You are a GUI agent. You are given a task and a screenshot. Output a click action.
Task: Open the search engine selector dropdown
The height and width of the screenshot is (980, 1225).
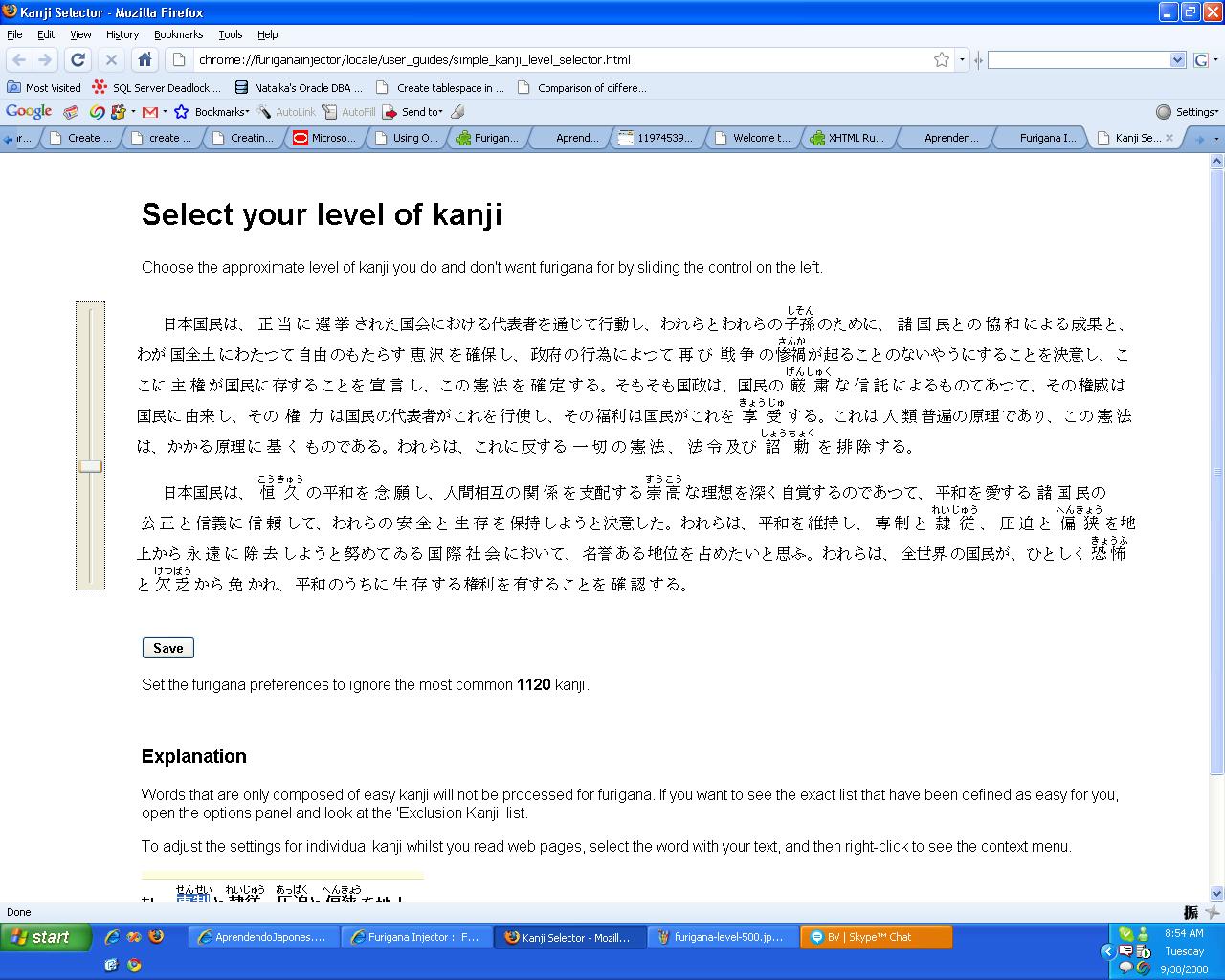pos(1204,59)
